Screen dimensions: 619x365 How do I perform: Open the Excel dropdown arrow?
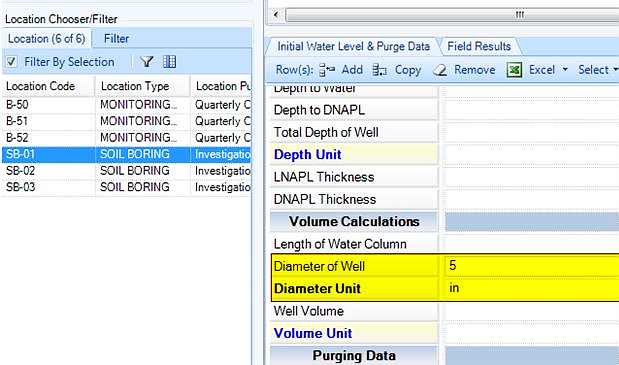(x=565, y=69)
